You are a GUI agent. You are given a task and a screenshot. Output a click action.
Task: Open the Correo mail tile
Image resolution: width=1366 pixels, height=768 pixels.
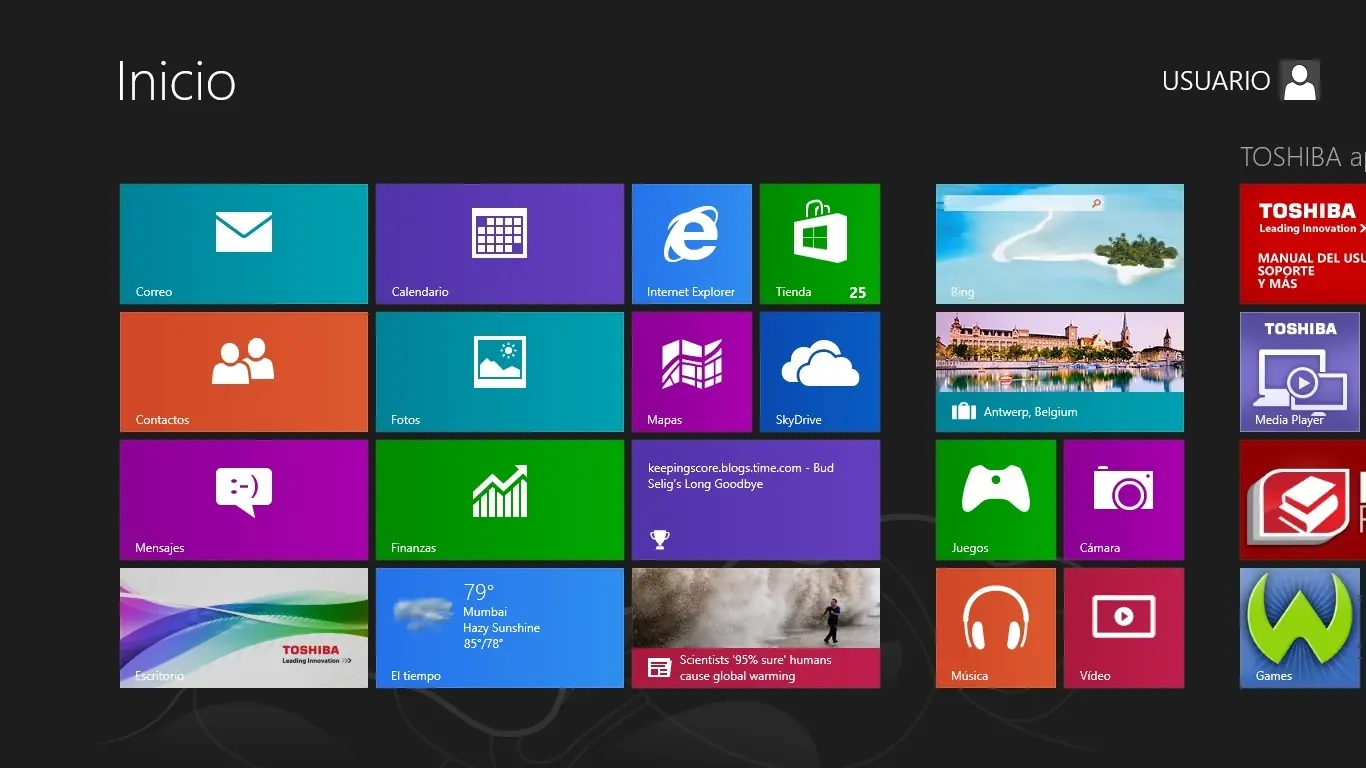(244, 244)
